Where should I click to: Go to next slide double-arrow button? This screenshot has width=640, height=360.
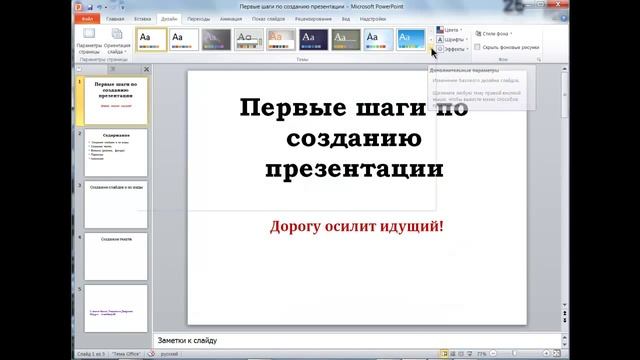pos(564,320)
